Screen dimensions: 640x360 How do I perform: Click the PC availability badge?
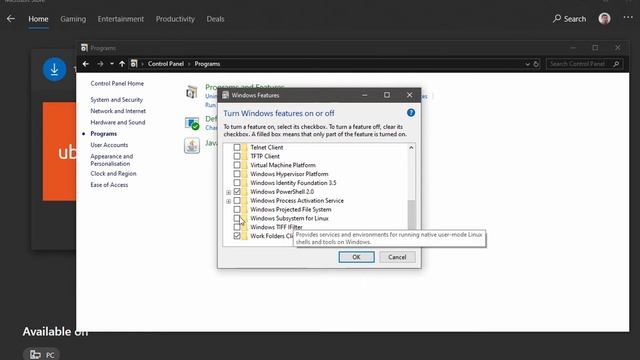tap(42, 355)
